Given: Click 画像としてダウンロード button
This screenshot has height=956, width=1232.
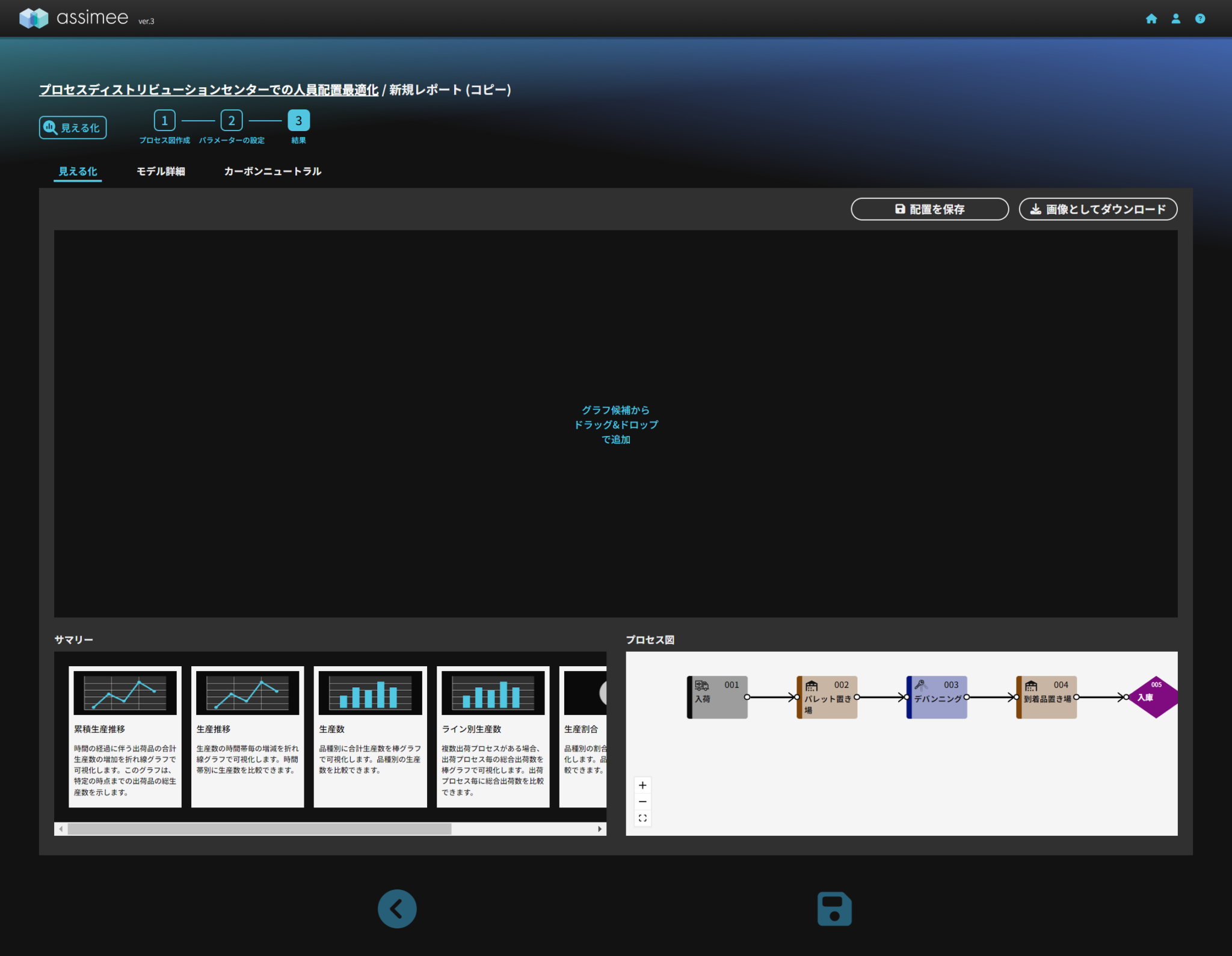Looking at the screenshot, I should click(x=1098, y=209).
